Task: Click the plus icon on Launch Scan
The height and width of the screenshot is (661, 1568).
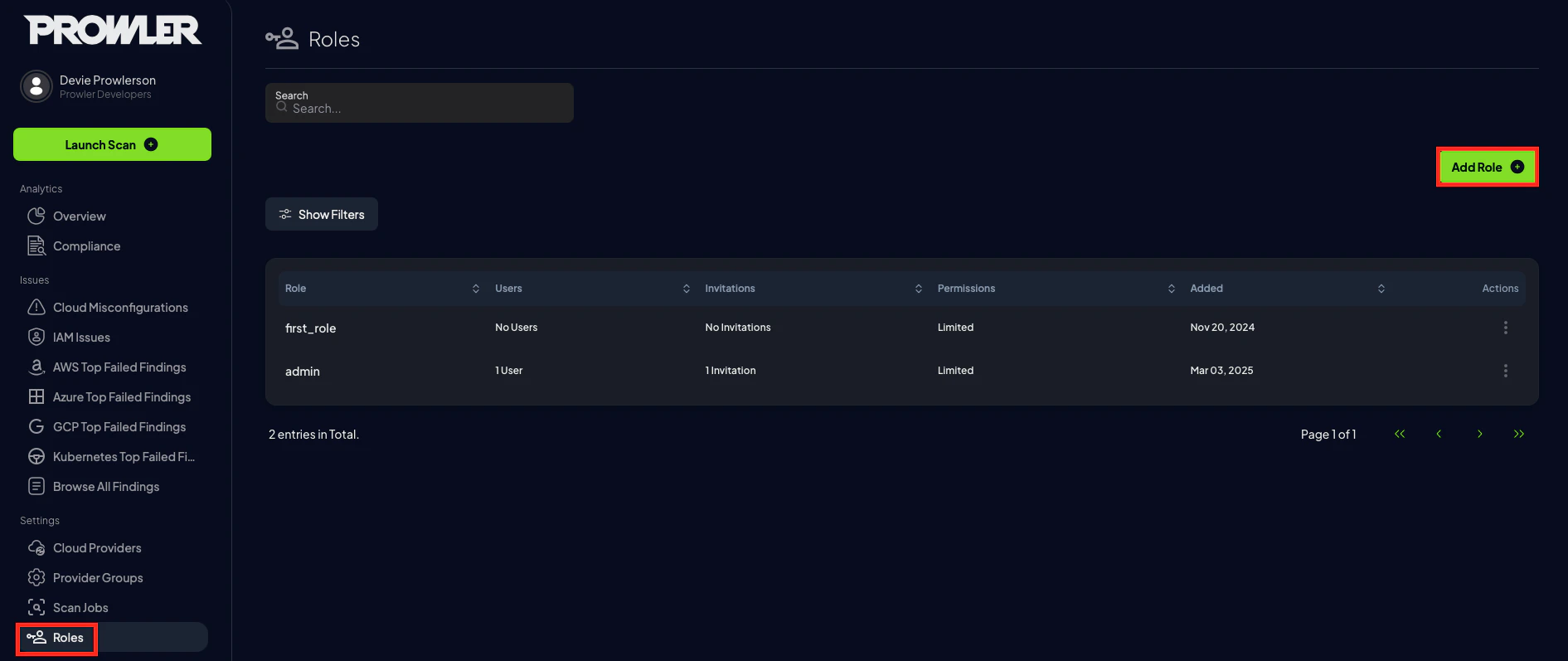Action: tap(151, 144)
